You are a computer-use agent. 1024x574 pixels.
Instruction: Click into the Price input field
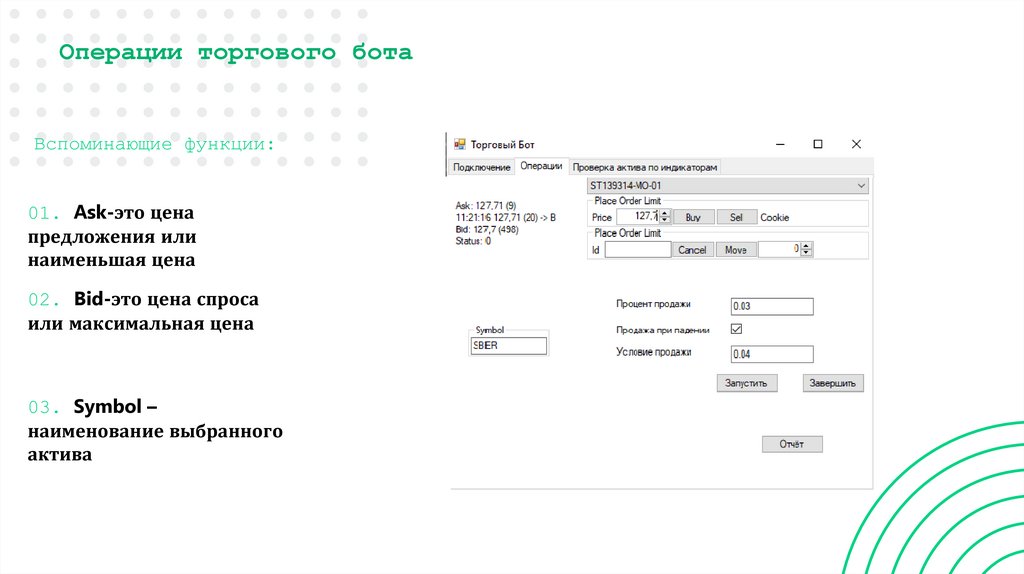[637, 216]
